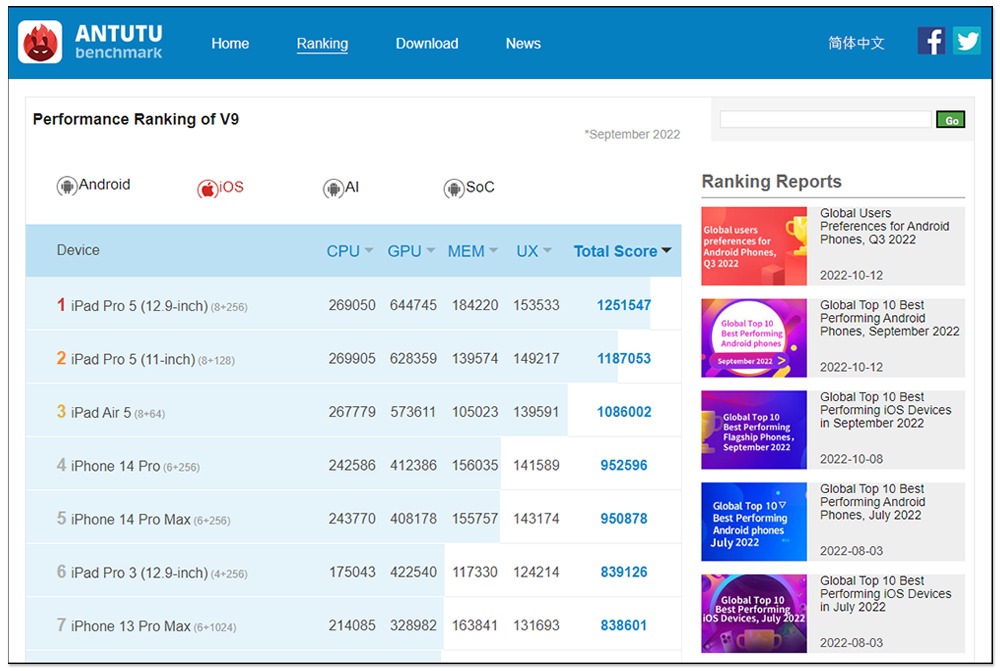Screen dimensions: 1000x671
Task: Open Best Performing Android Phones, July 2022 report
Action: click(x=872, y=502)
